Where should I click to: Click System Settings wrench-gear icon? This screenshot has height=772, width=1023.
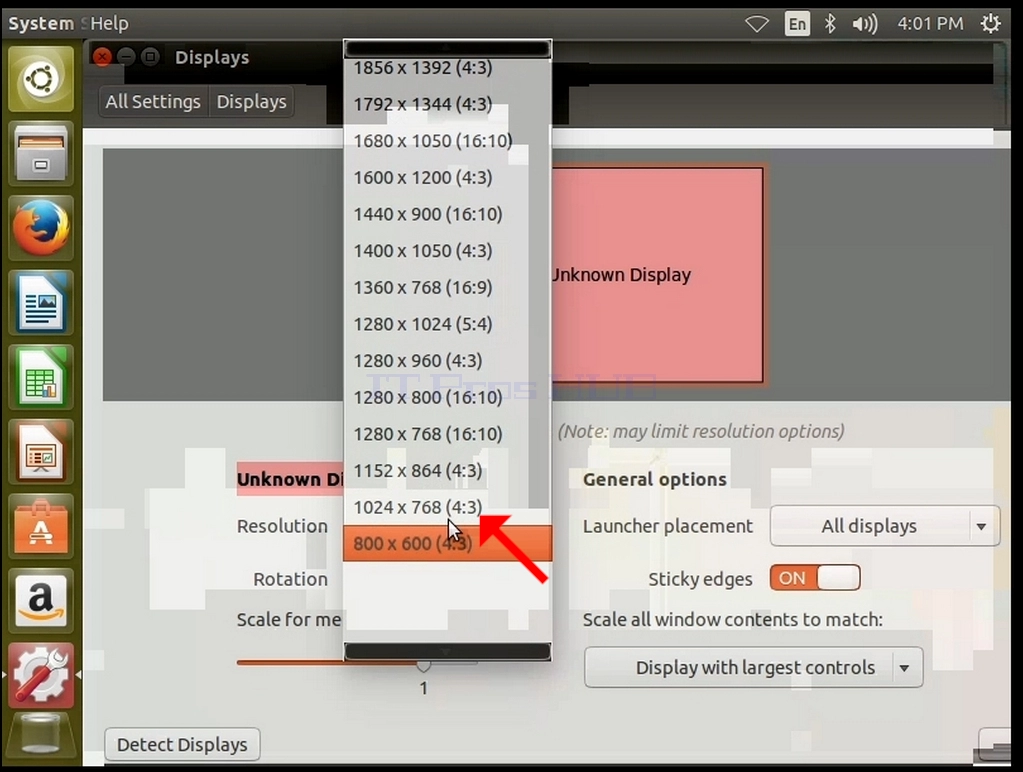point(41,675)
